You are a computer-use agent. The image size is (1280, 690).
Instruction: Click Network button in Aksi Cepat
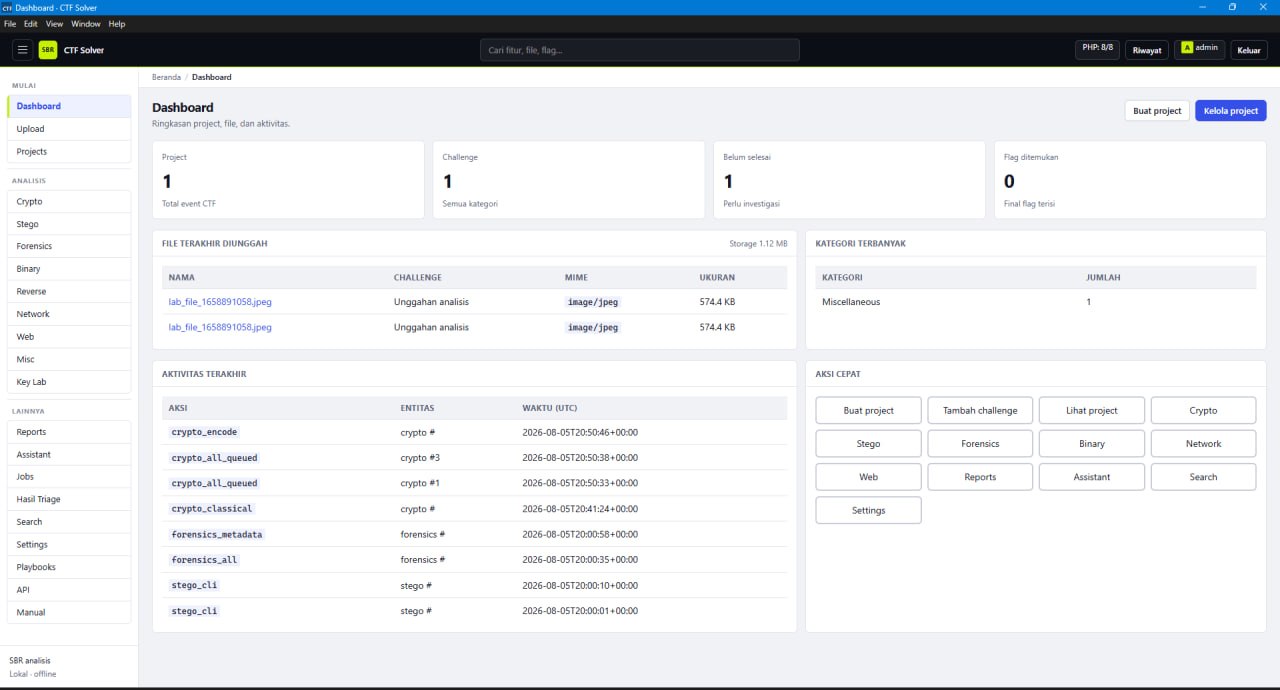[1204, 444]
